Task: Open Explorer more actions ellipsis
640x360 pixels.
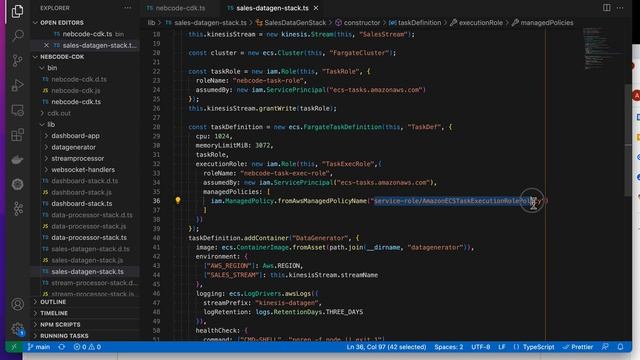Action: 128,8
